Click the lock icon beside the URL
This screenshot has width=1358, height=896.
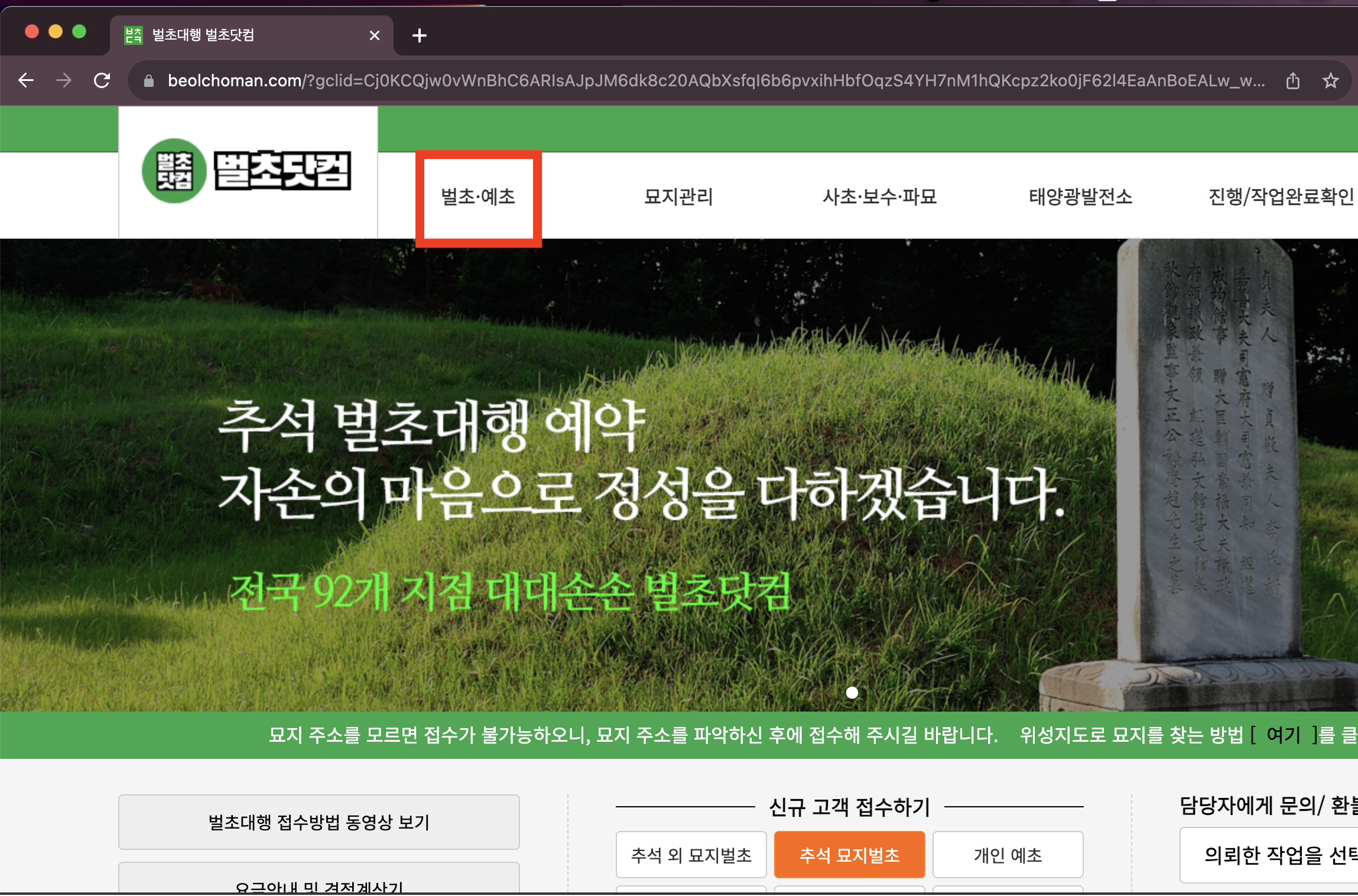tap(149, 81)
